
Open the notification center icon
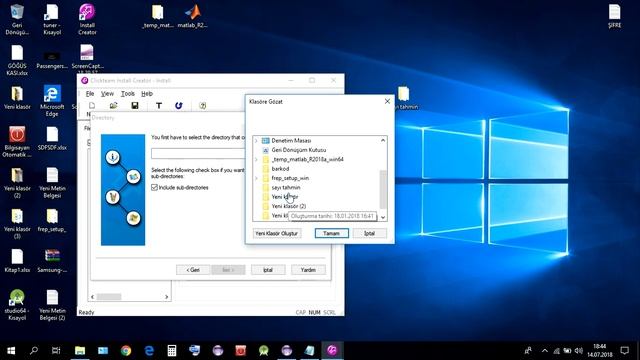click(624, 351)
